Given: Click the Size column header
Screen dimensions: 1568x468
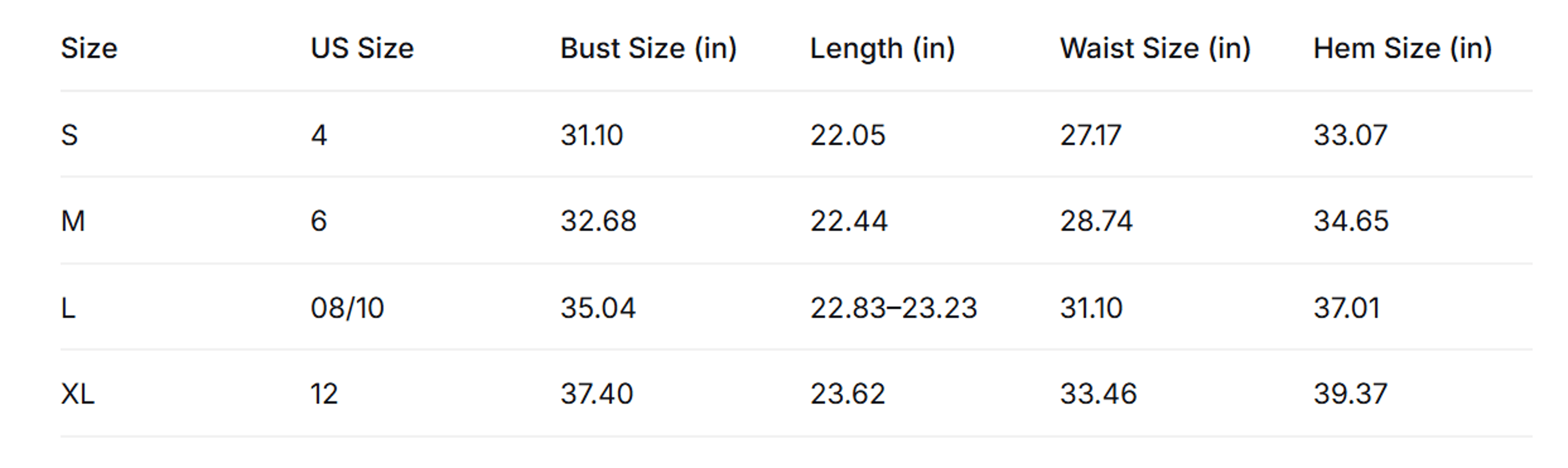Looking at the screenshot, I should pos(89,48).
